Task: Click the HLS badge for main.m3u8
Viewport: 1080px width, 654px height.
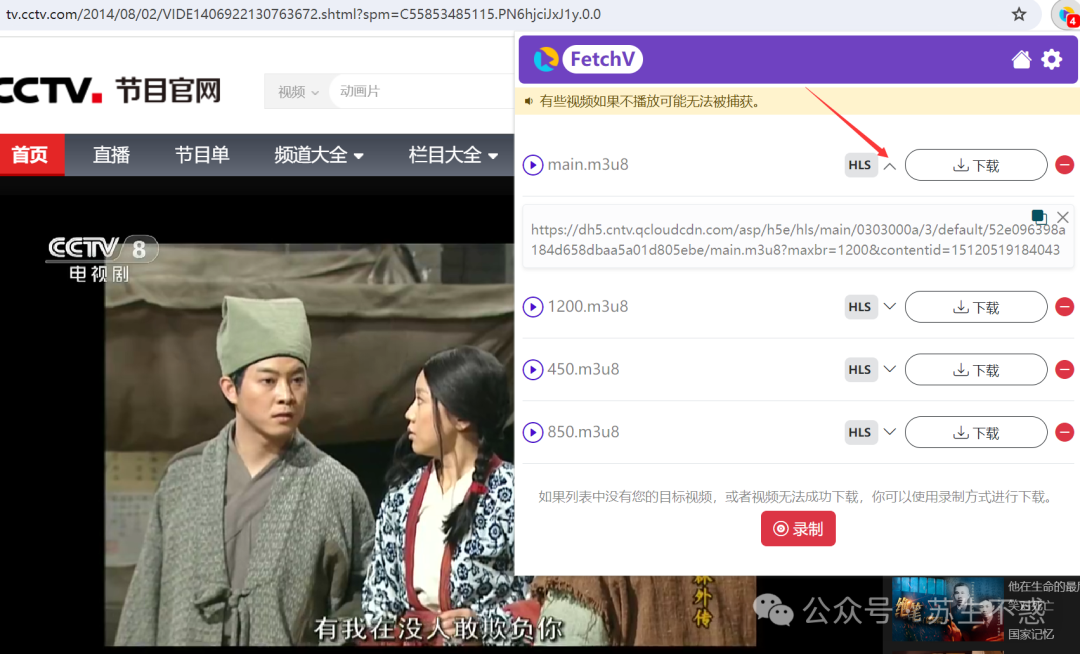Action: click(x=860, y=165)
